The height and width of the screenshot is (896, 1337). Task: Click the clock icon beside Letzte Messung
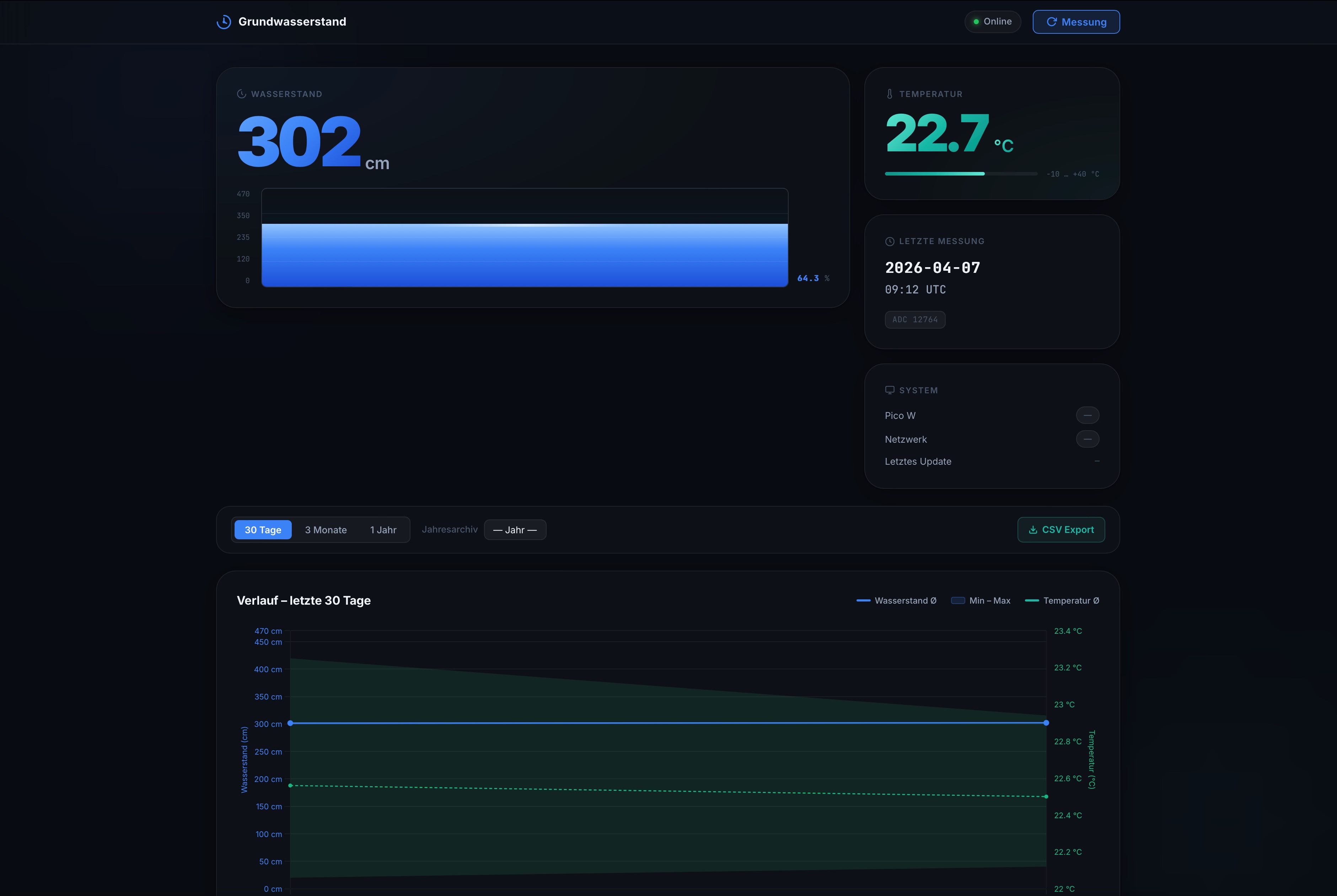point(890,241)
